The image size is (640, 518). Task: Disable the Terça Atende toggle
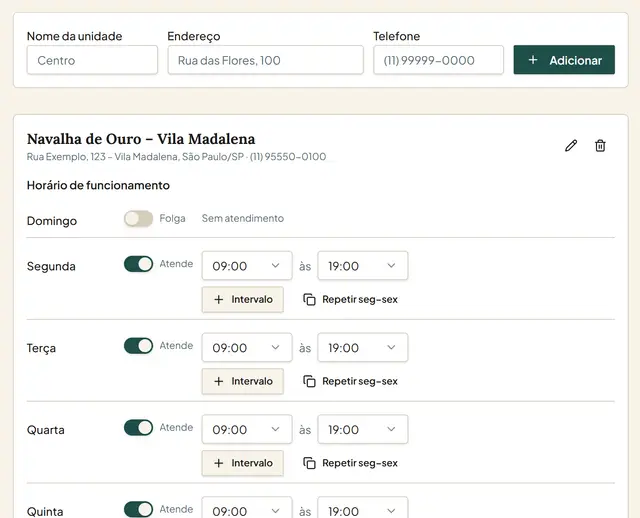point(138,346)
